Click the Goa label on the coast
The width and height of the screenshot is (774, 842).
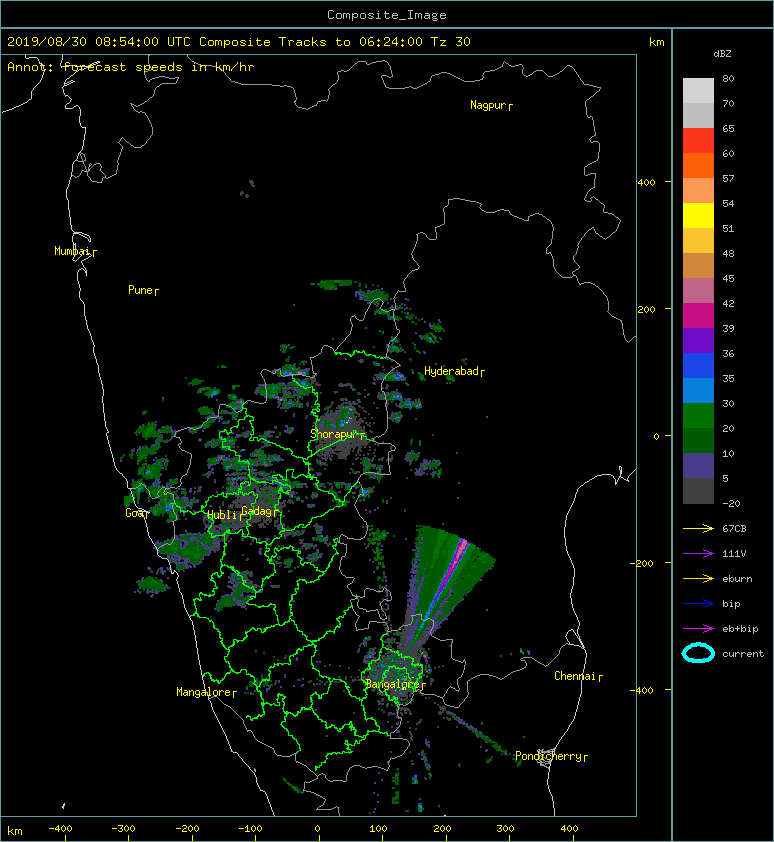136,513
